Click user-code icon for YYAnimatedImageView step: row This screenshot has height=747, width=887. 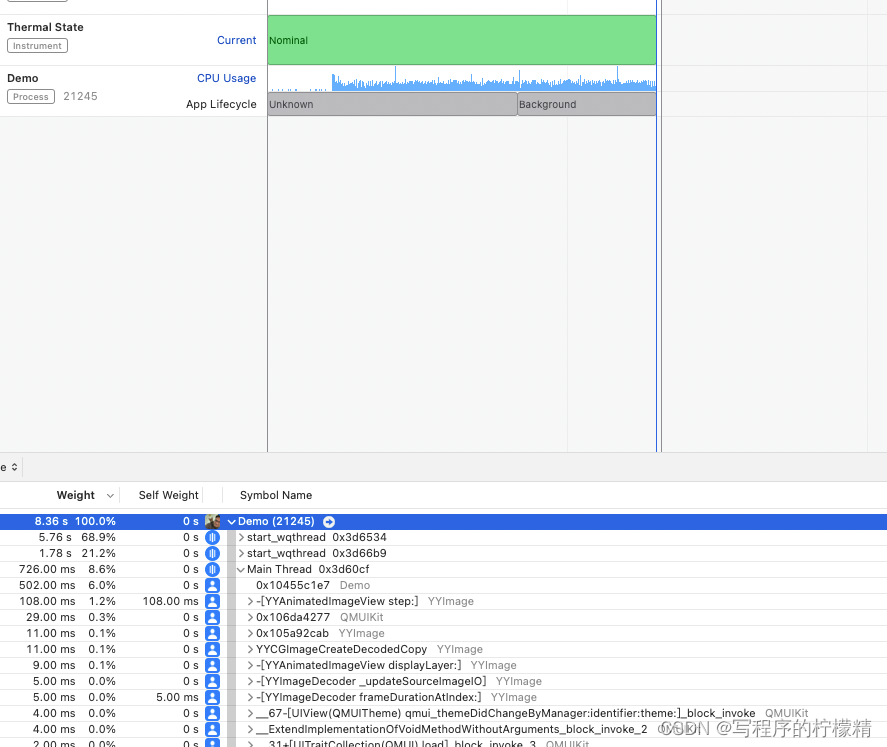[213, 601]
